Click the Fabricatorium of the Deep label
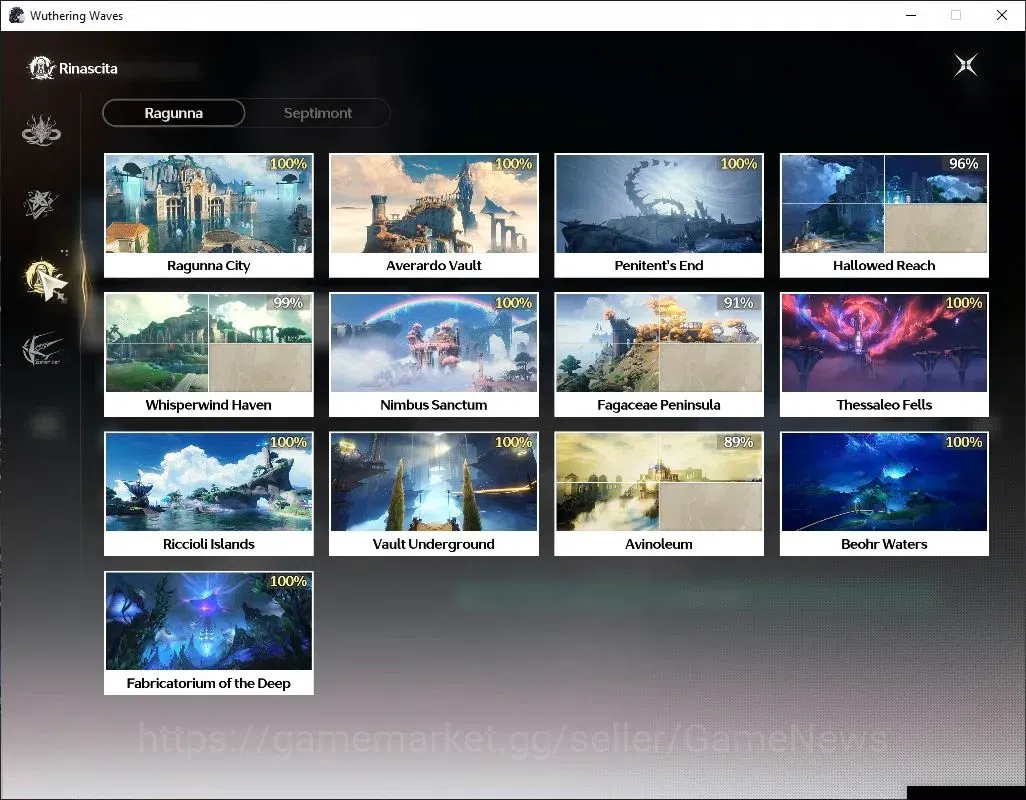The height and width of the screenshot is (800, 1026). click(209, 684)
